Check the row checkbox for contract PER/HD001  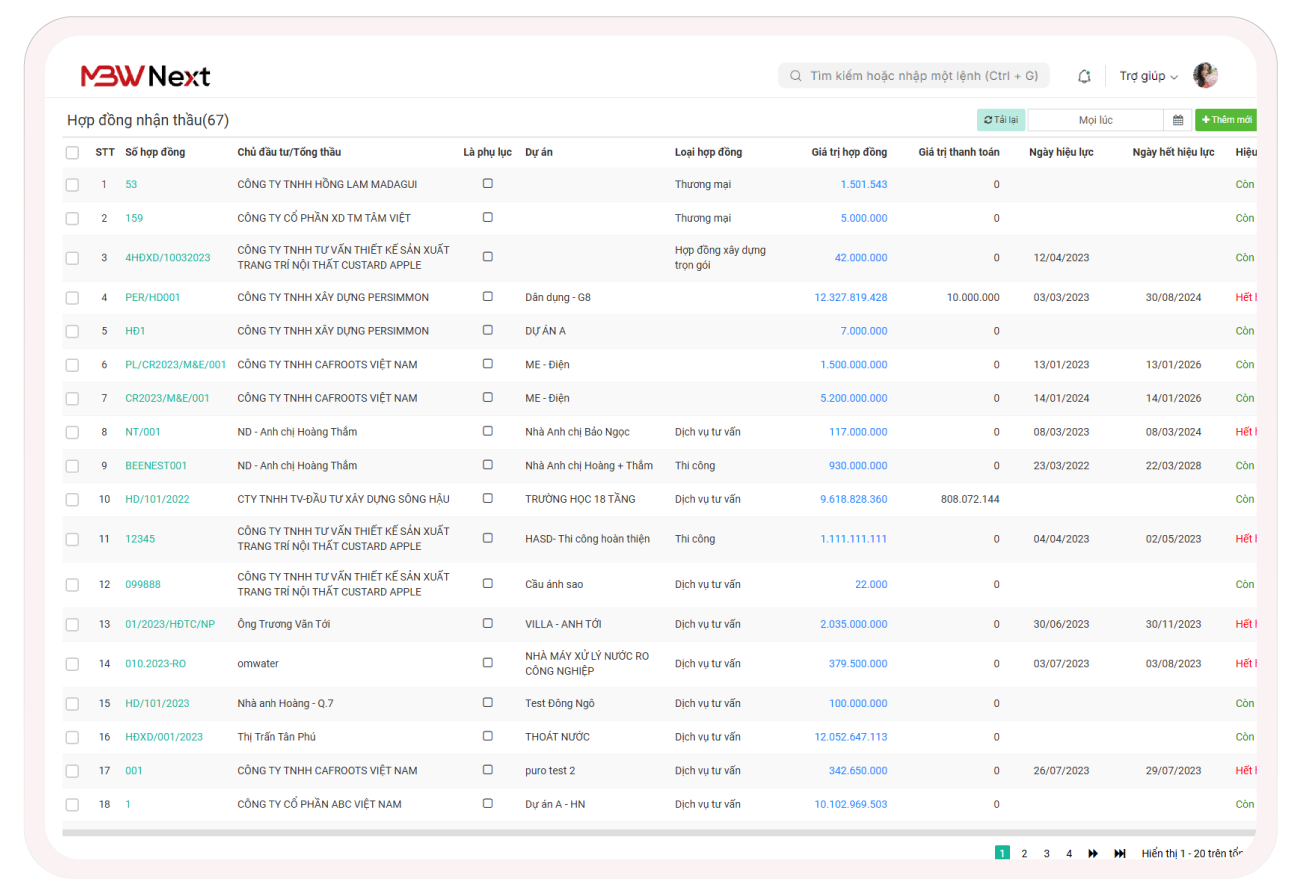(72, 298)
